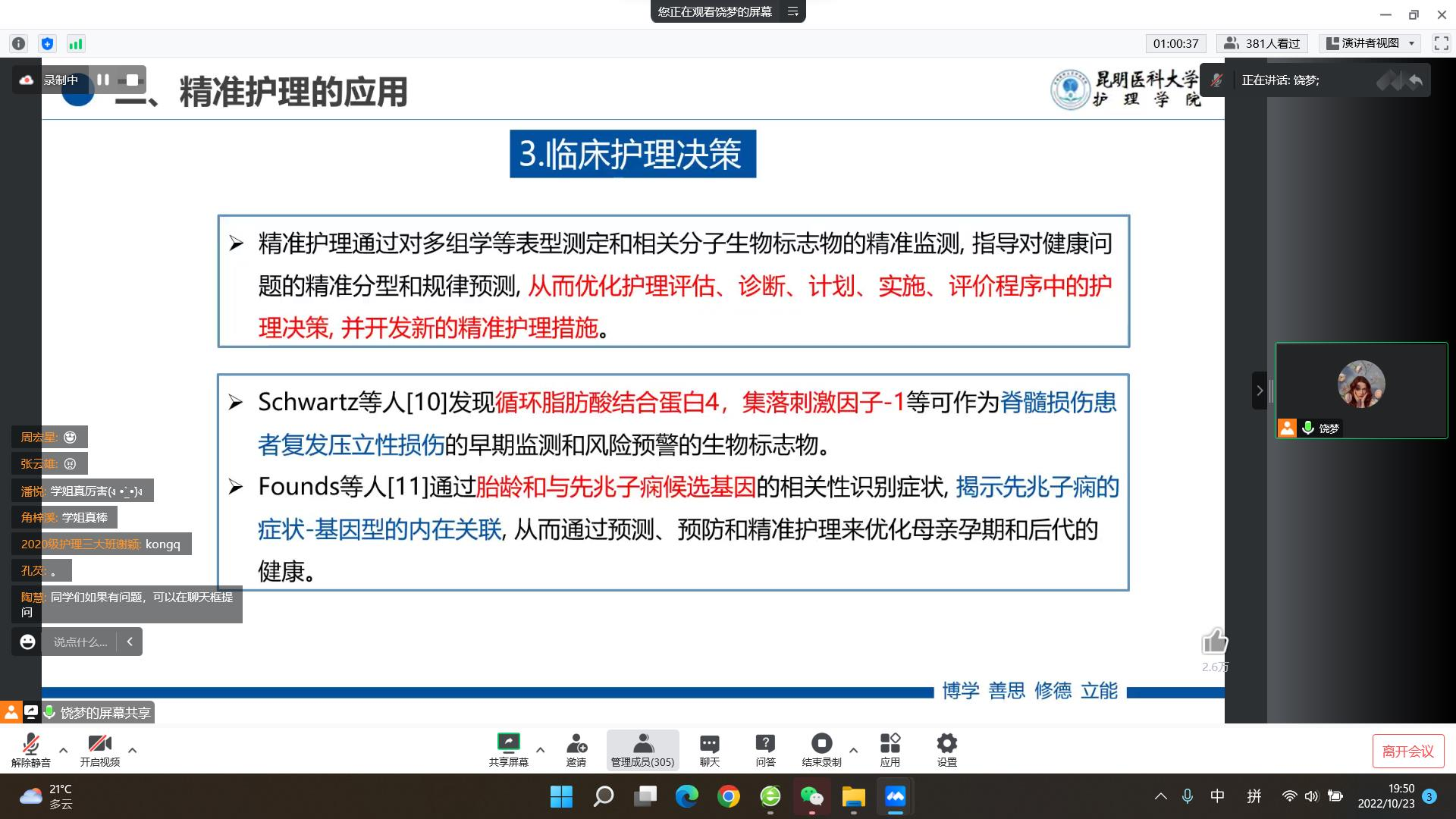Screen dimensions: 1456x819
Task: Expand audio options arrow next to mute
Action: pos(64,750)
